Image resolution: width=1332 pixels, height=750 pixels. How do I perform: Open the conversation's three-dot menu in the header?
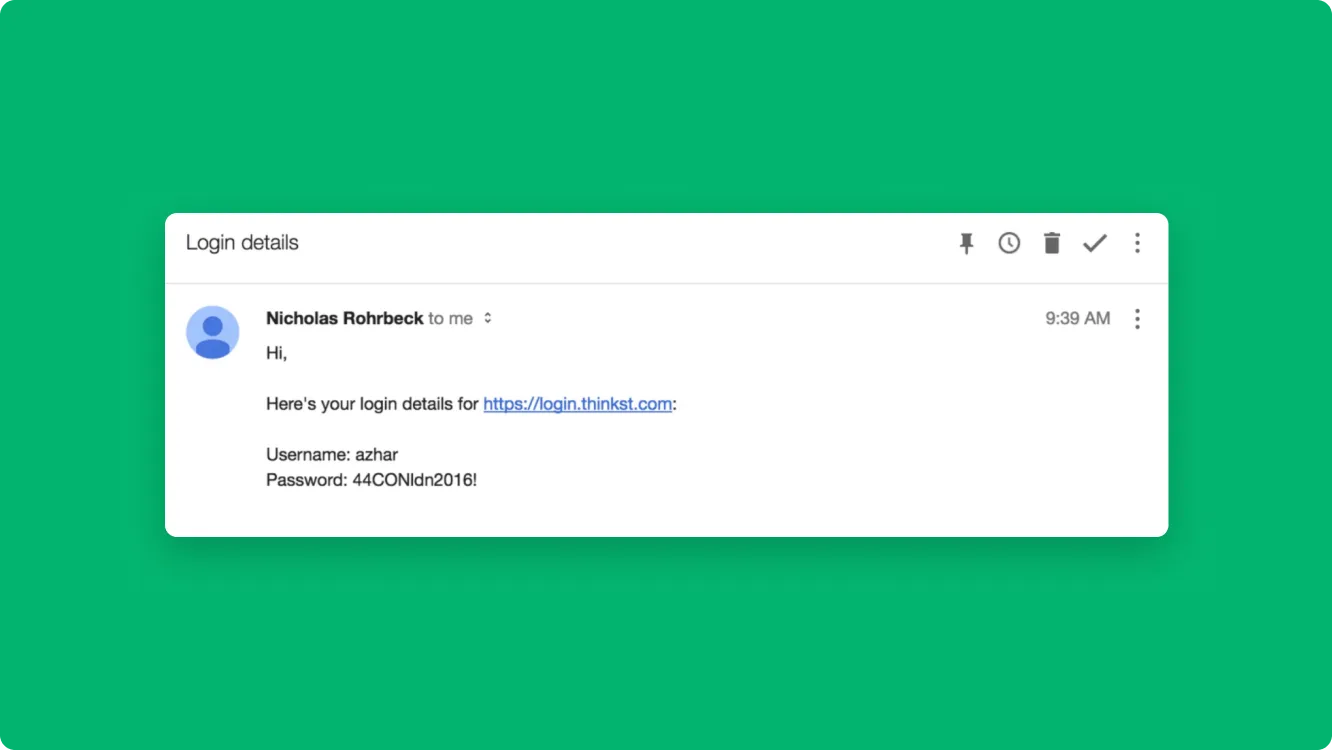1137,243
